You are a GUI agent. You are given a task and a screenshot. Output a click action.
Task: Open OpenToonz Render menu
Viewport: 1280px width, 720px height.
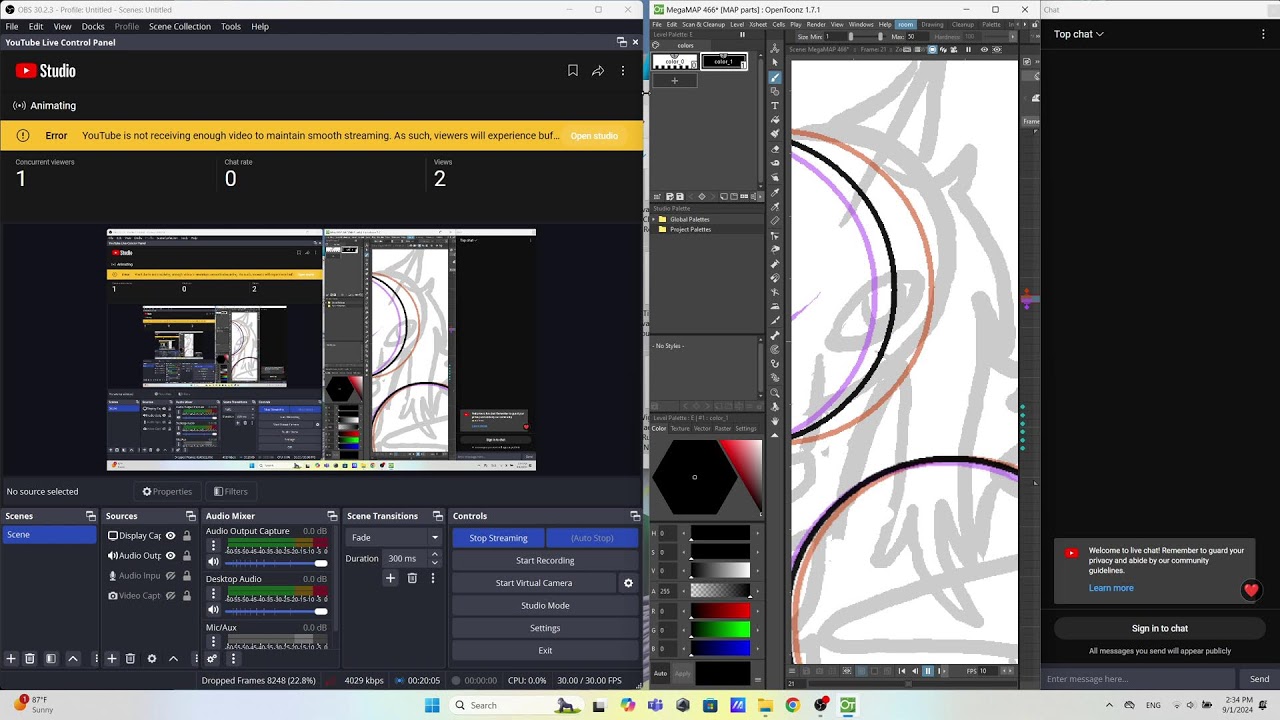816,24
